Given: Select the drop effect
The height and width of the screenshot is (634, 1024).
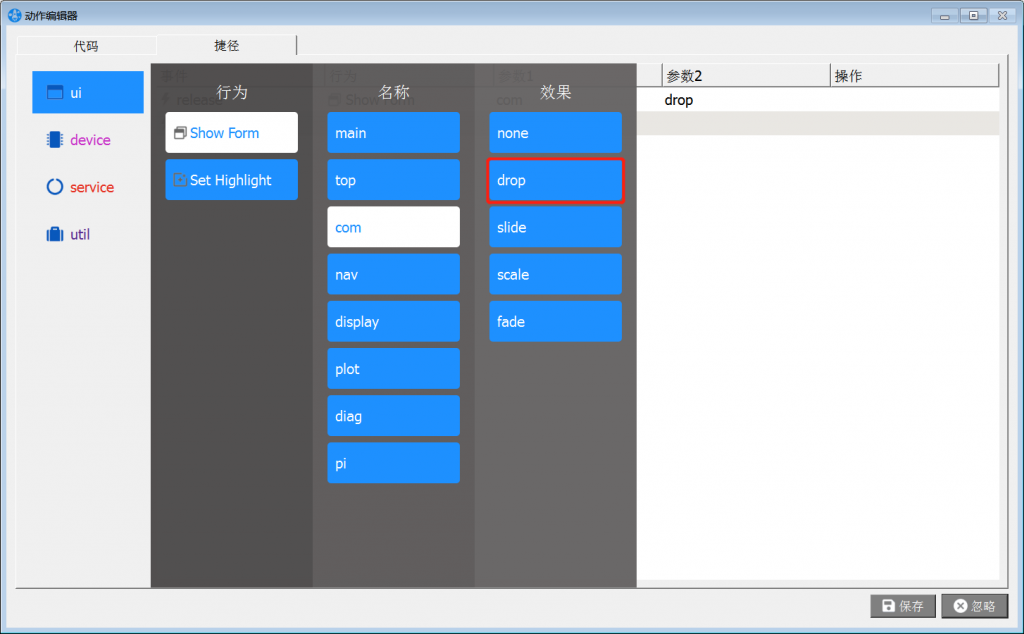Looking at the screenshot, I should 555,180.
